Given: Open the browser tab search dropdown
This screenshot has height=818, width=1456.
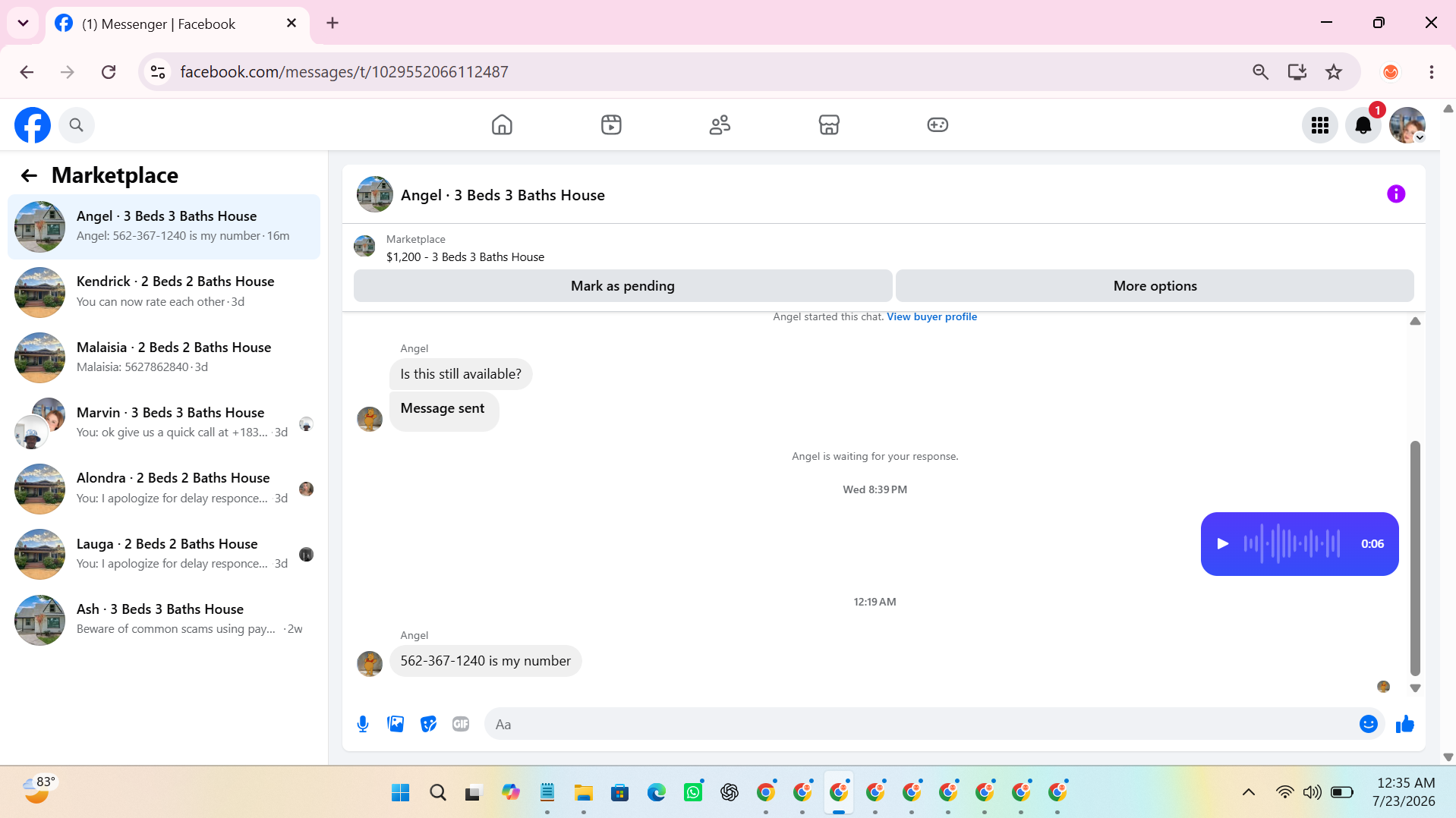Looking at the screenshot, I should [23, 23].
